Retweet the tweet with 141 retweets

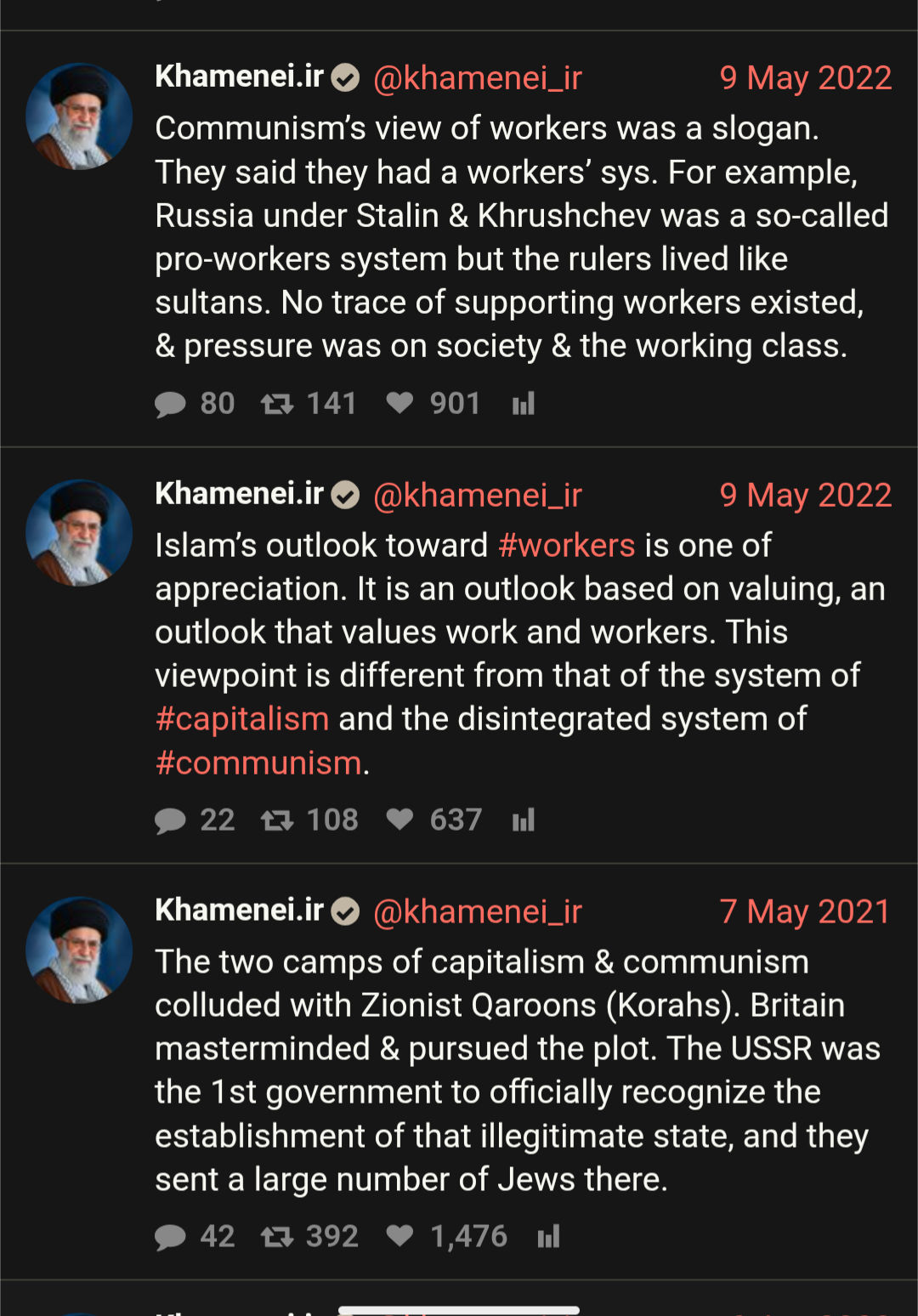[x=277, y=404]
